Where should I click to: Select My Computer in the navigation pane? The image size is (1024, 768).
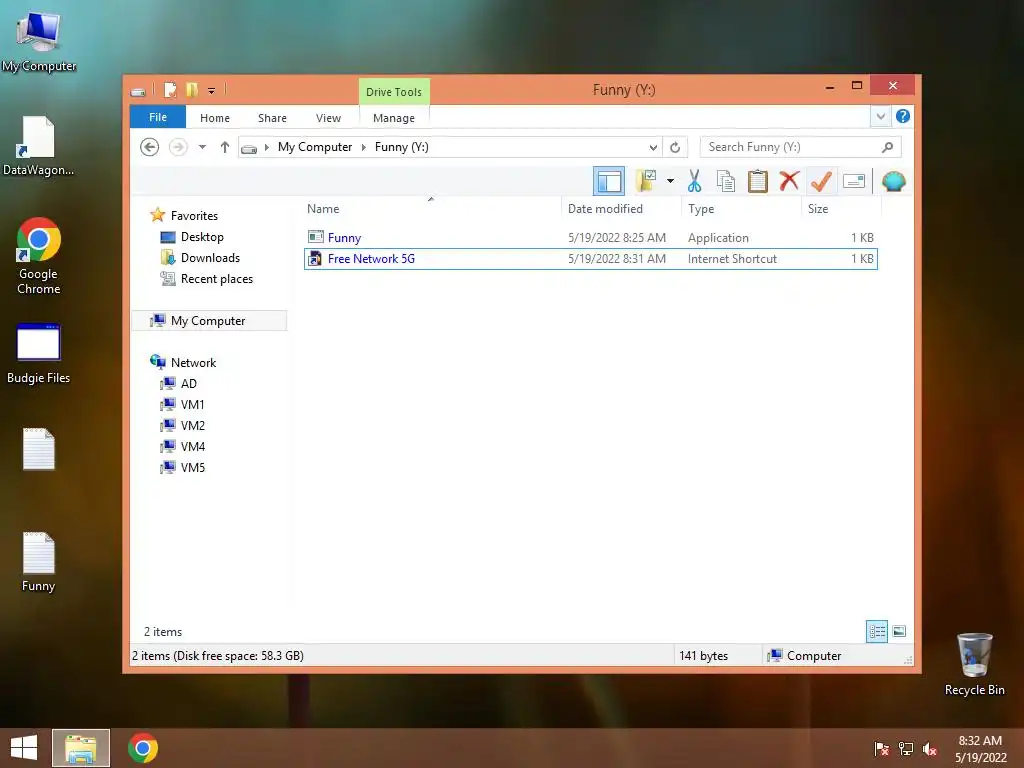tap(208, 321)
